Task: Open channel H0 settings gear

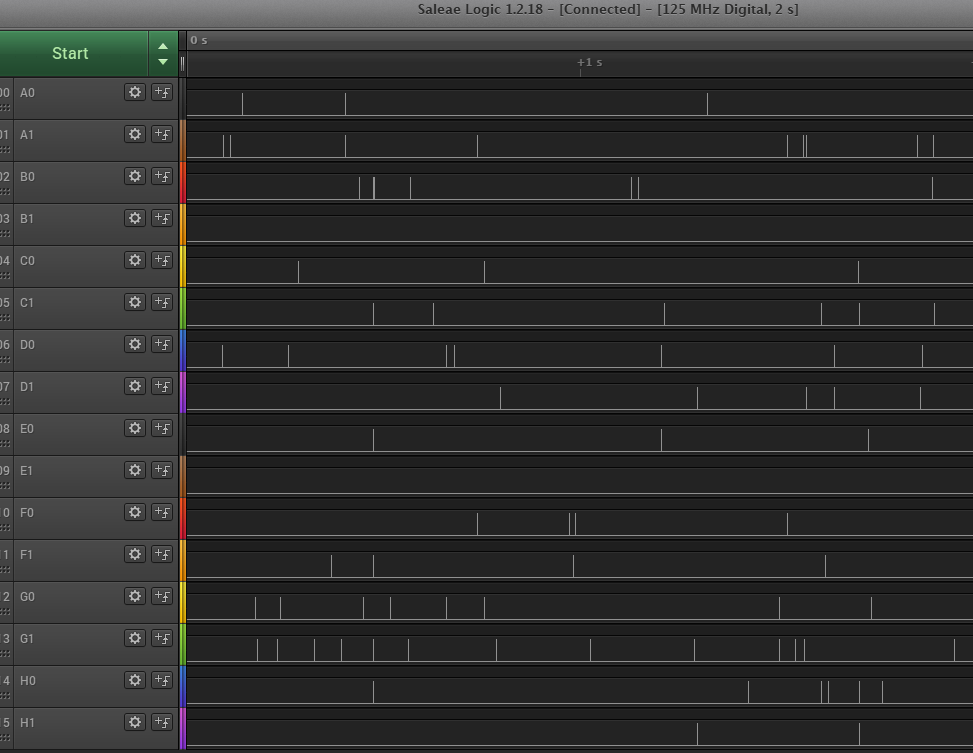Action: point(135,680)
